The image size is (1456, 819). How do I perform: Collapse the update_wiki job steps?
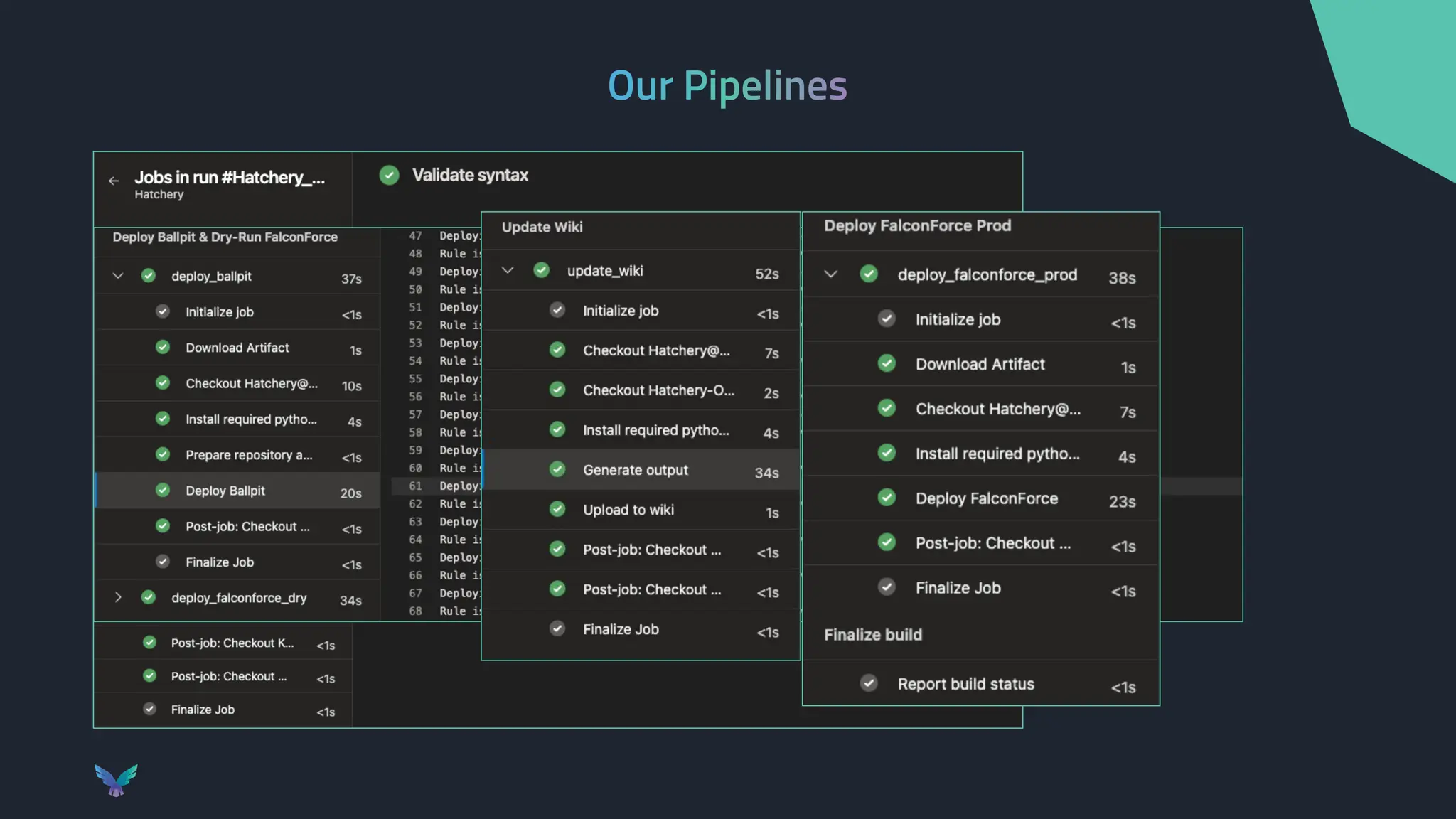tap(507, 270)
